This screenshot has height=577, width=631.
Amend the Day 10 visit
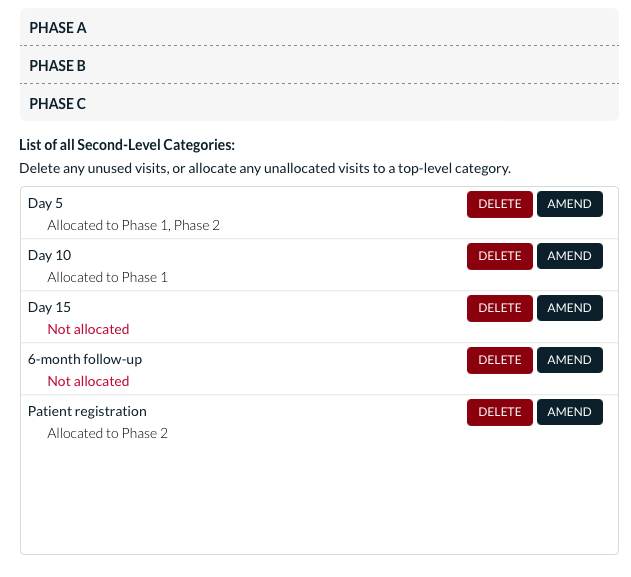click(x=569, y=256)
